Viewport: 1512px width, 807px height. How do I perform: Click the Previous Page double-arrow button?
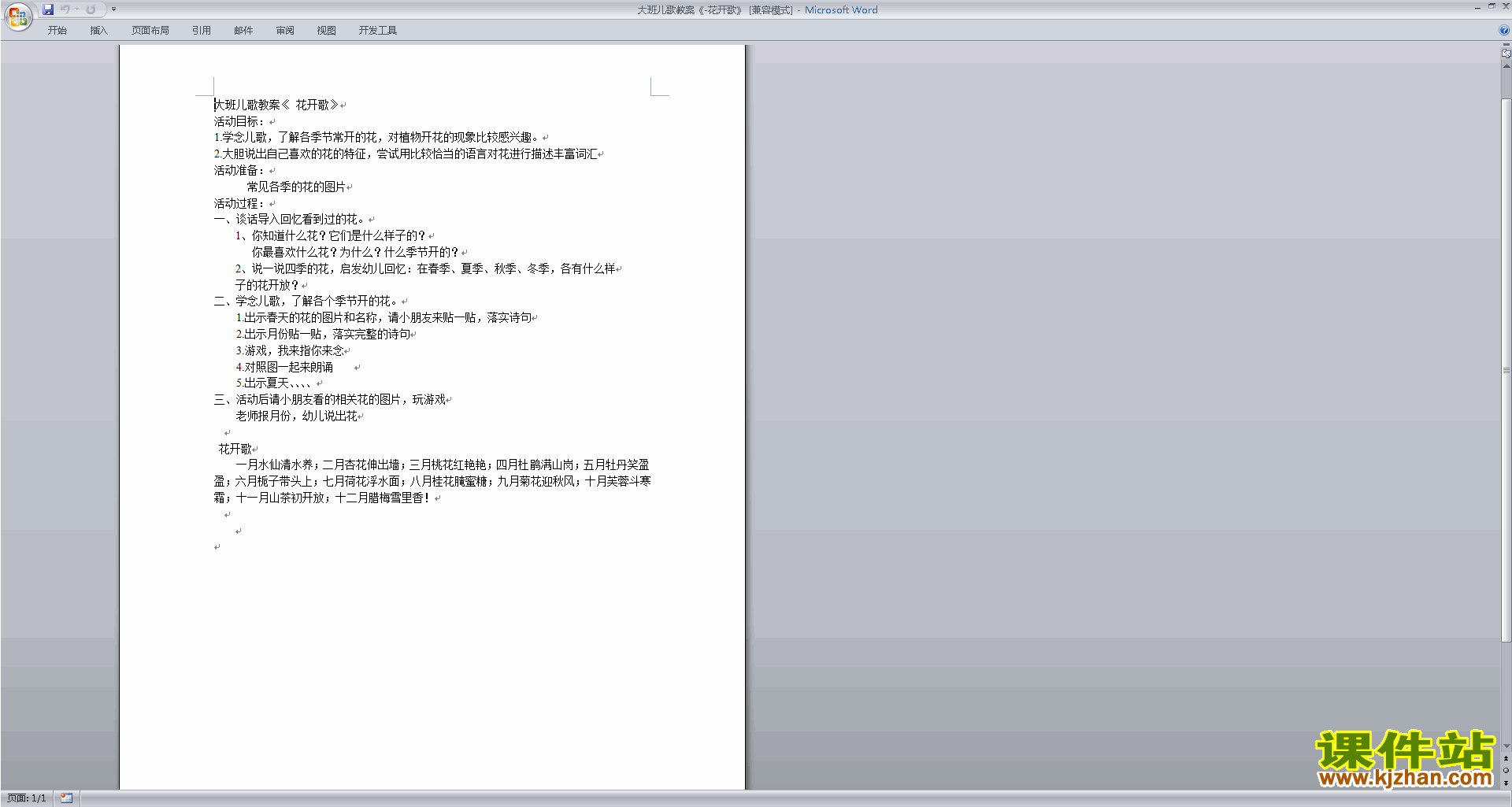tap(1506, 759)
